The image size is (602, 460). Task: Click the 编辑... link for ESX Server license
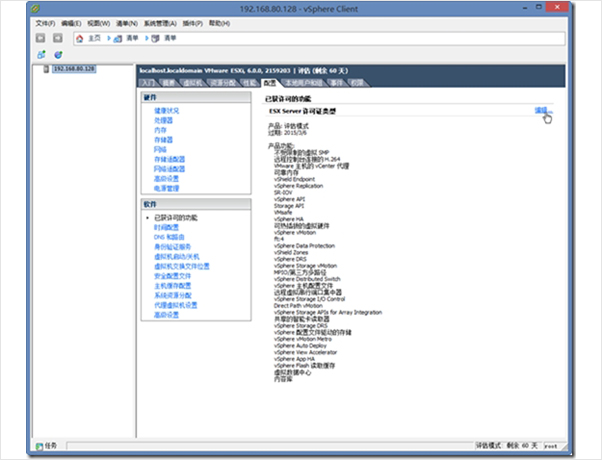(x=544, y=111)
